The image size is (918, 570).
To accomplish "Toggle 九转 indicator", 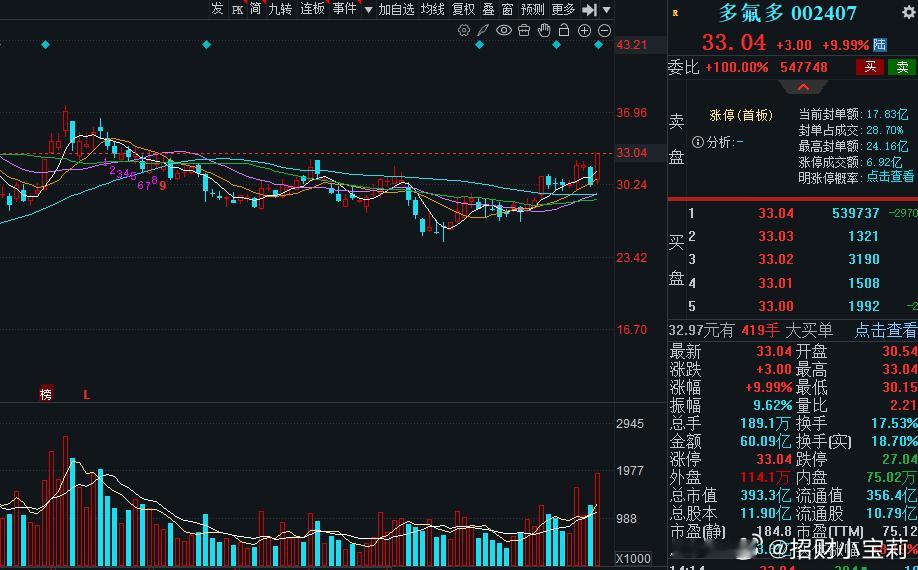I will point(280,9).
